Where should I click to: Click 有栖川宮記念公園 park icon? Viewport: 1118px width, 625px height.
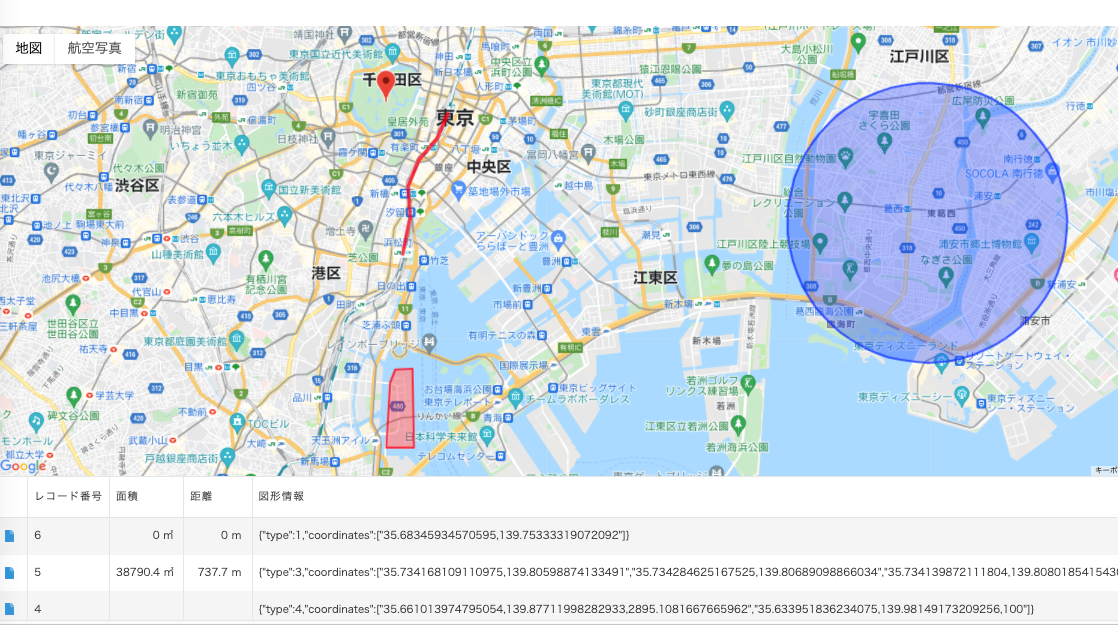click(x=265, y=259)
